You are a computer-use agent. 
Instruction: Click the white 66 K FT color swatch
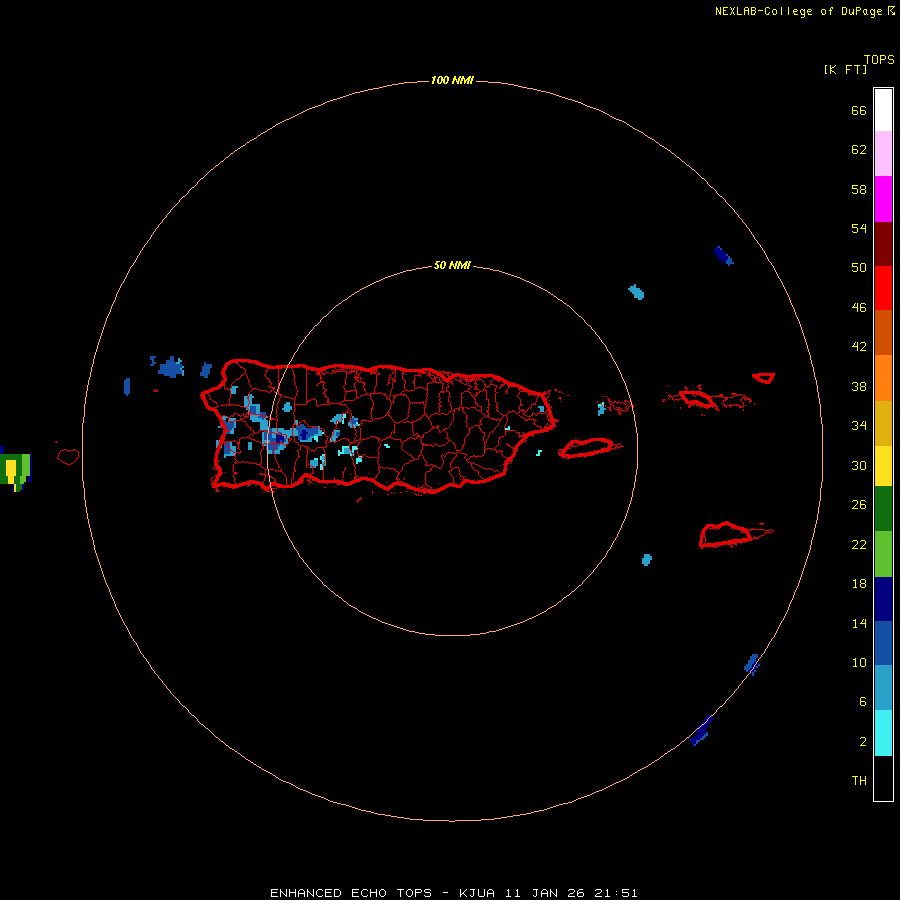point(883,110)
